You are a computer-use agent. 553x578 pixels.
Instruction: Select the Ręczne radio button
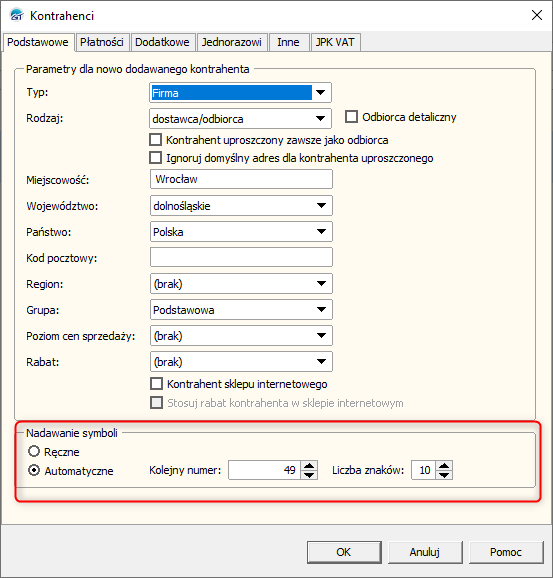[34, 451]
